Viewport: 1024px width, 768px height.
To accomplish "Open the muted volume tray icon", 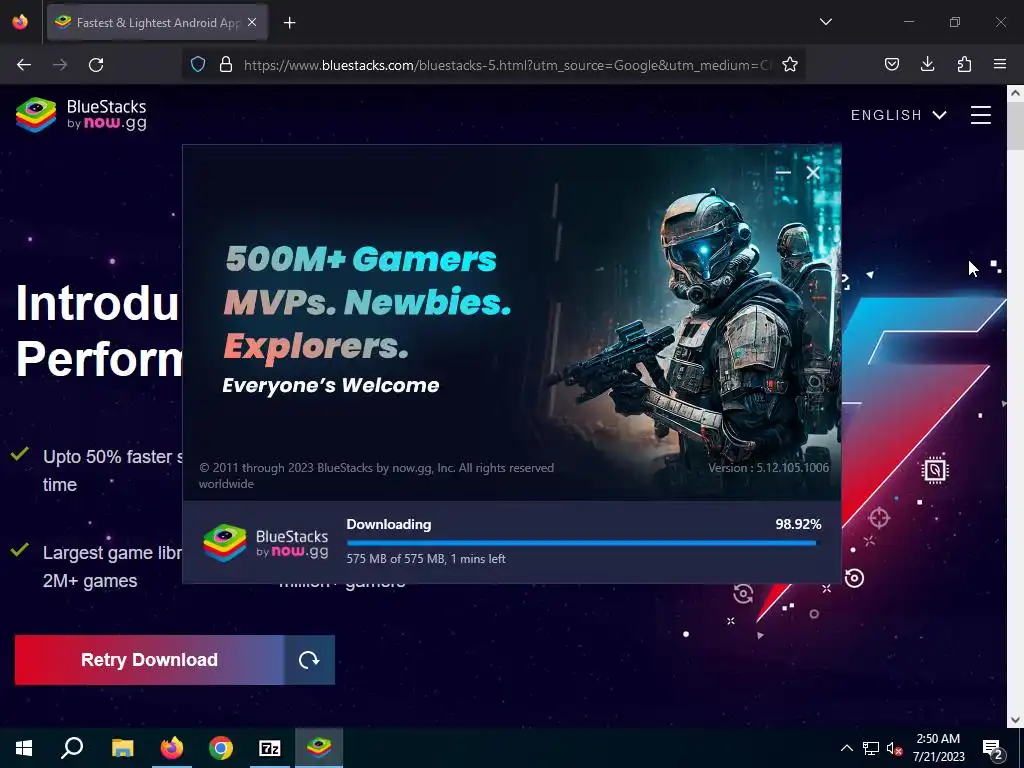I will 894,748.
